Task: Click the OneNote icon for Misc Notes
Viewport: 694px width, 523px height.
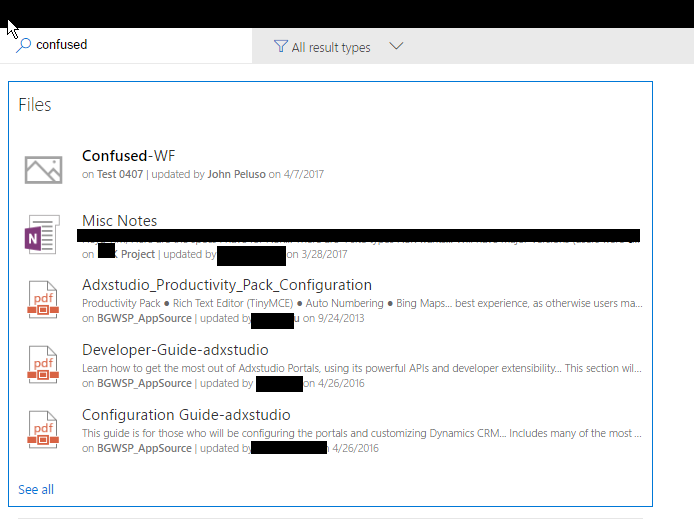Action: pyautogui.click(x=42, y=234)
